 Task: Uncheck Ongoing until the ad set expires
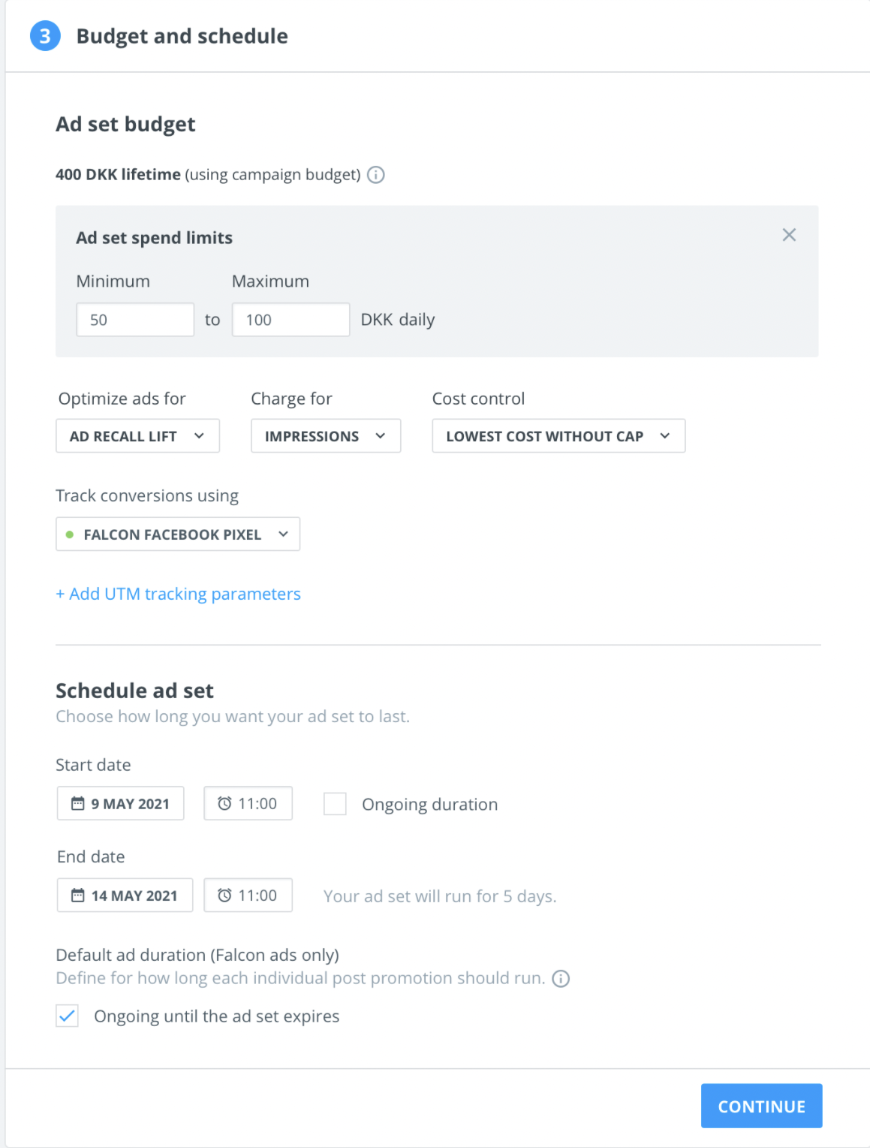[67, 1015]
